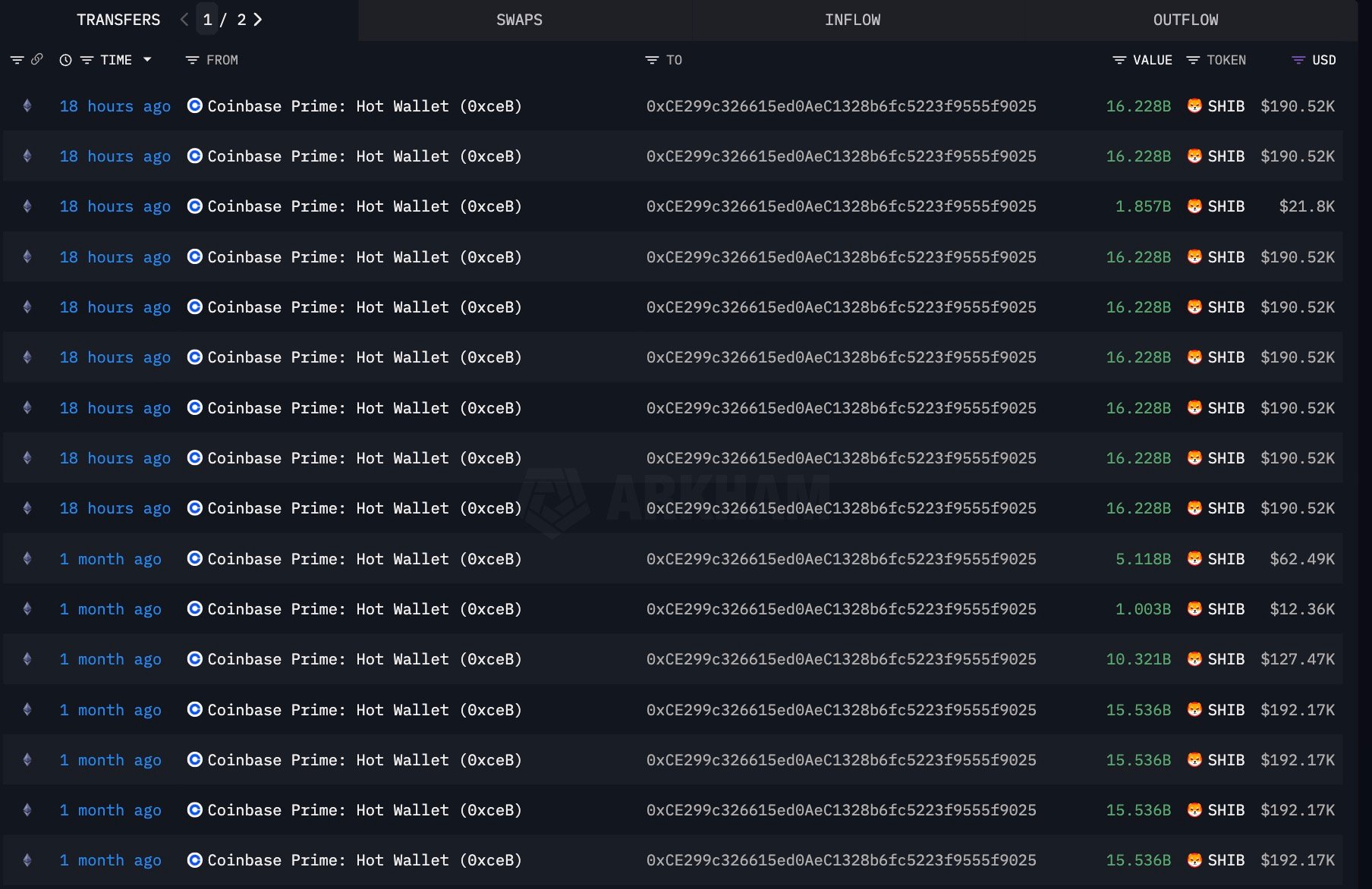Expand the TIME sort dropdown arrow
The width and height of the screenshot is (1372, 889).
[147, 59]
